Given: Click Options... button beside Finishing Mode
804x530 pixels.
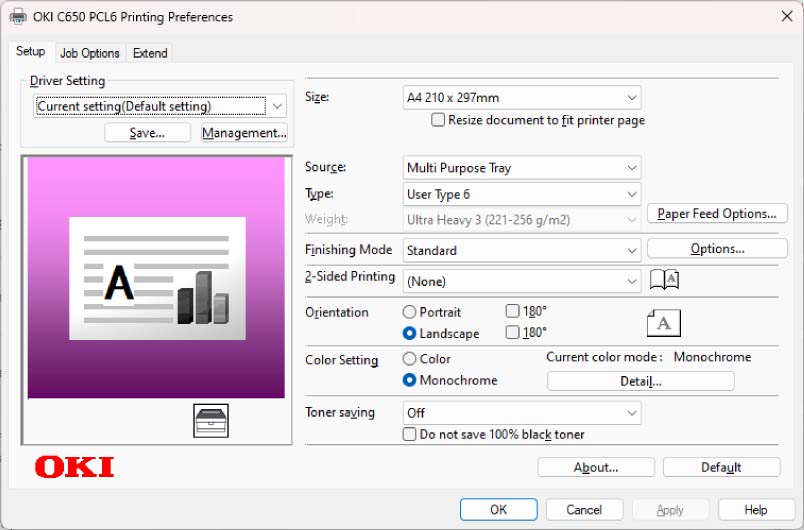Looking at the screenshot, I should [717, 249].
